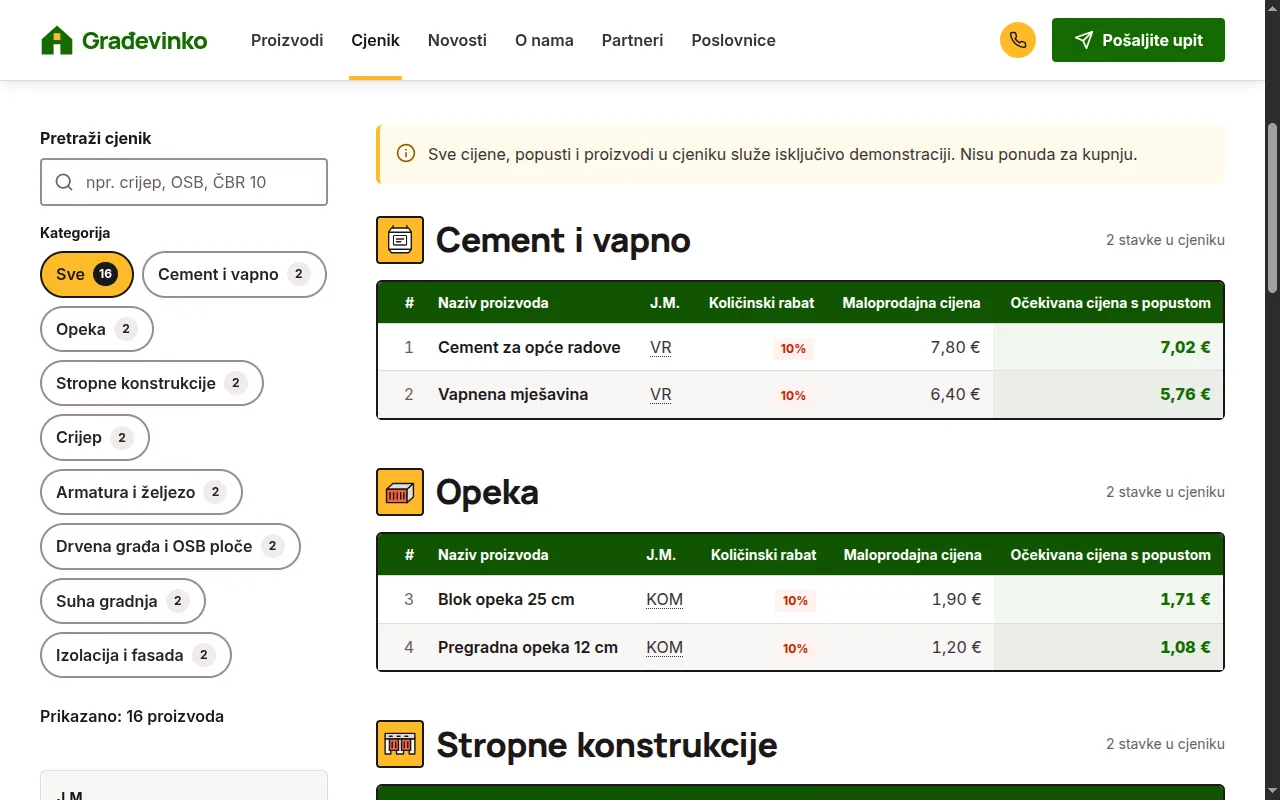Viewport: 1280px width, 800px height.
Task: Click the cement bag category icon
Action: click(400, 240)
